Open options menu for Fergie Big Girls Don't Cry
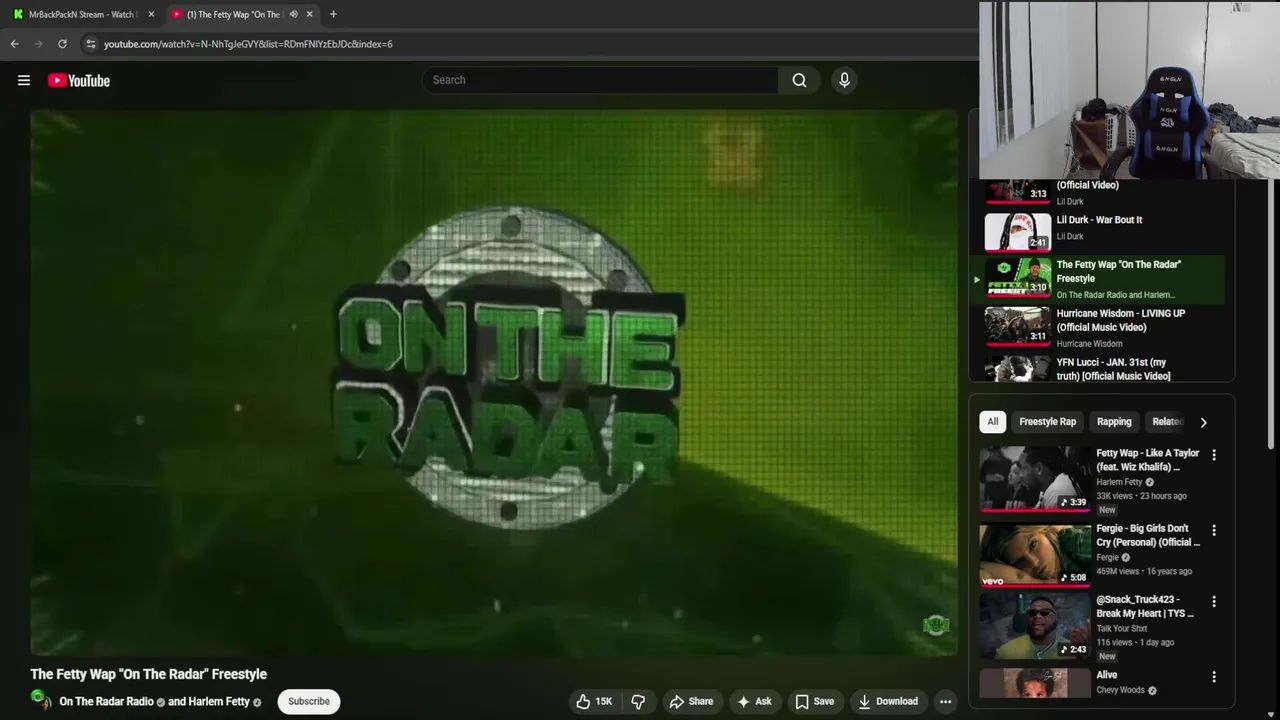 pyautogui.click(x=1214, y=530)
